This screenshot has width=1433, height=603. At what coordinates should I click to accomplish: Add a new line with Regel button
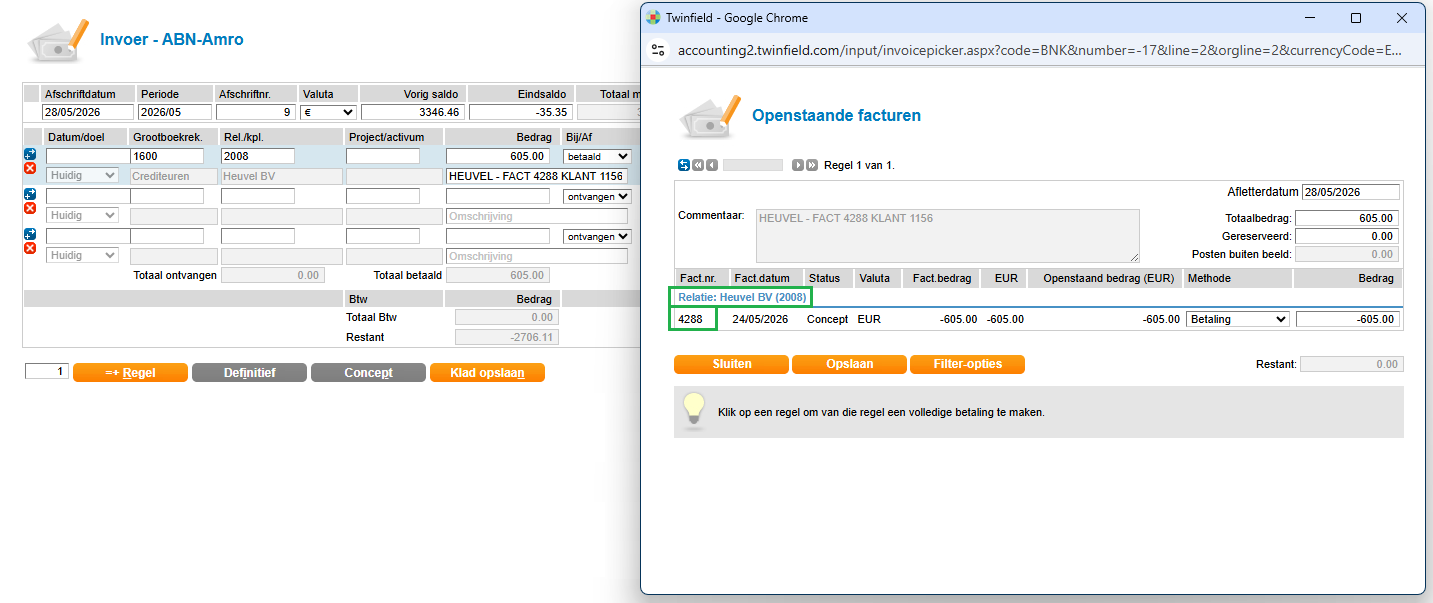(130, 372)
